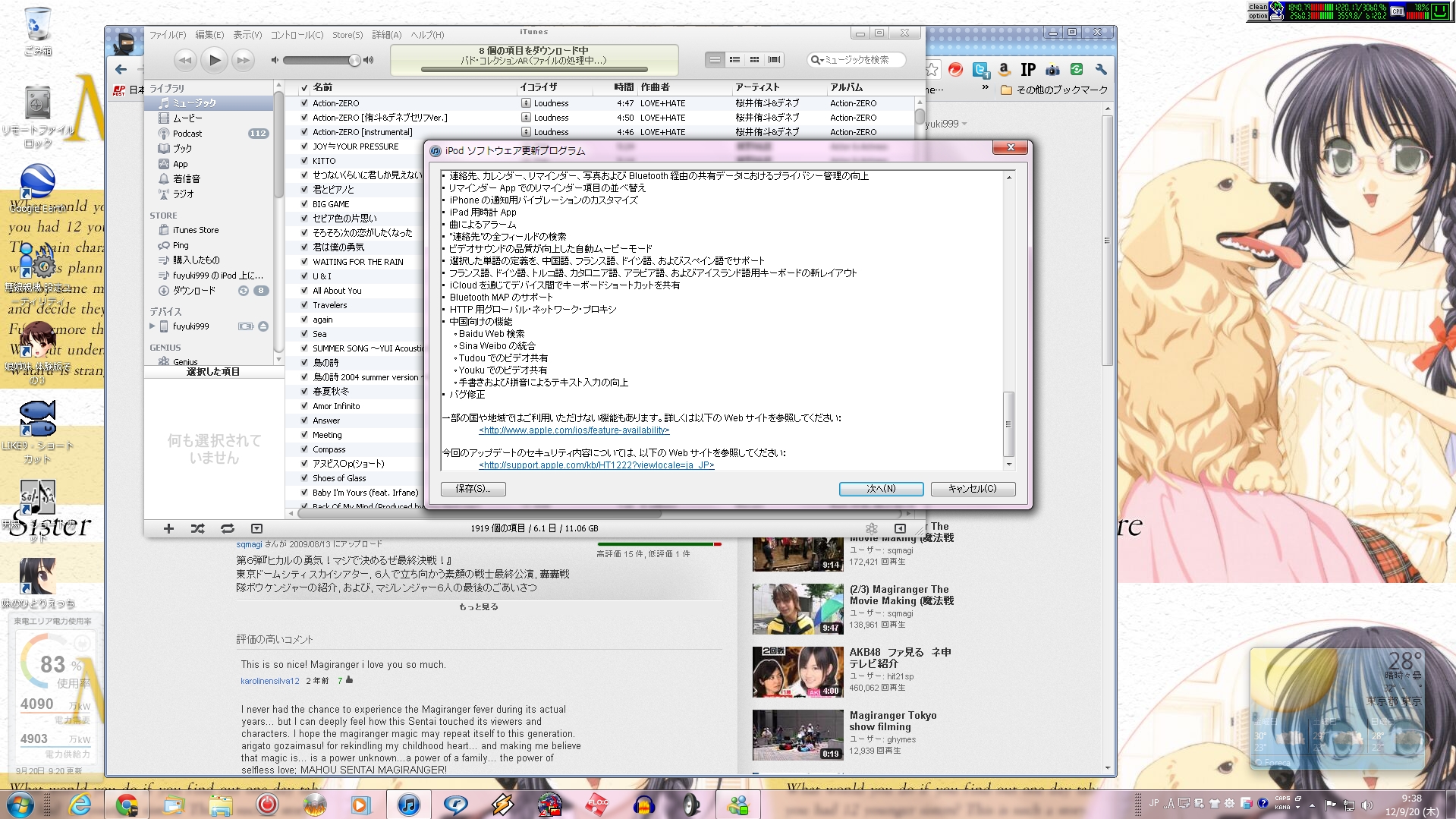Uncheck the Shoes of Glass checkbox

point(304,478)
